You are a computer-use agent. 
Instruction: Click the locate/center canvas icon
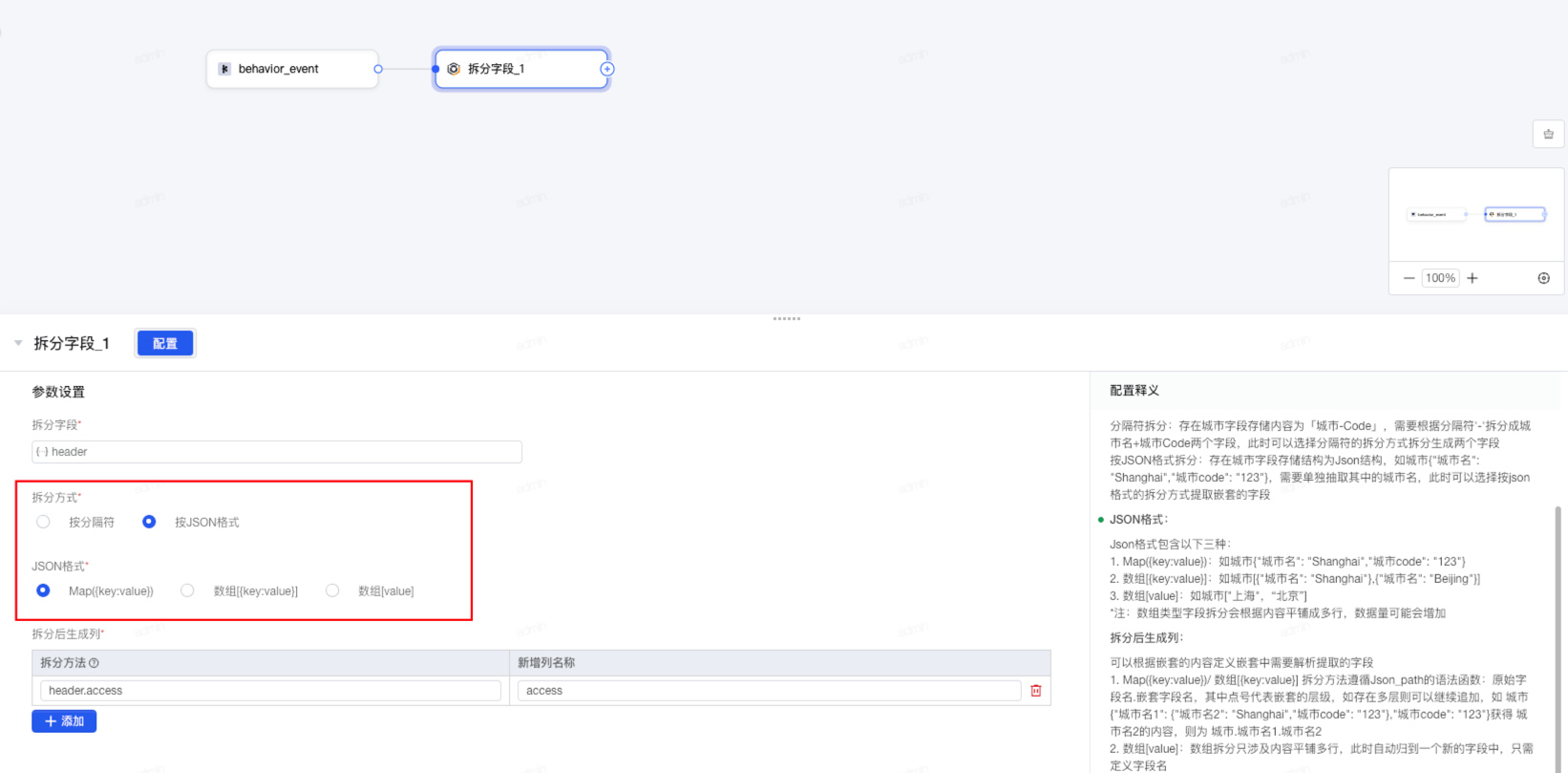(1543, 278)
